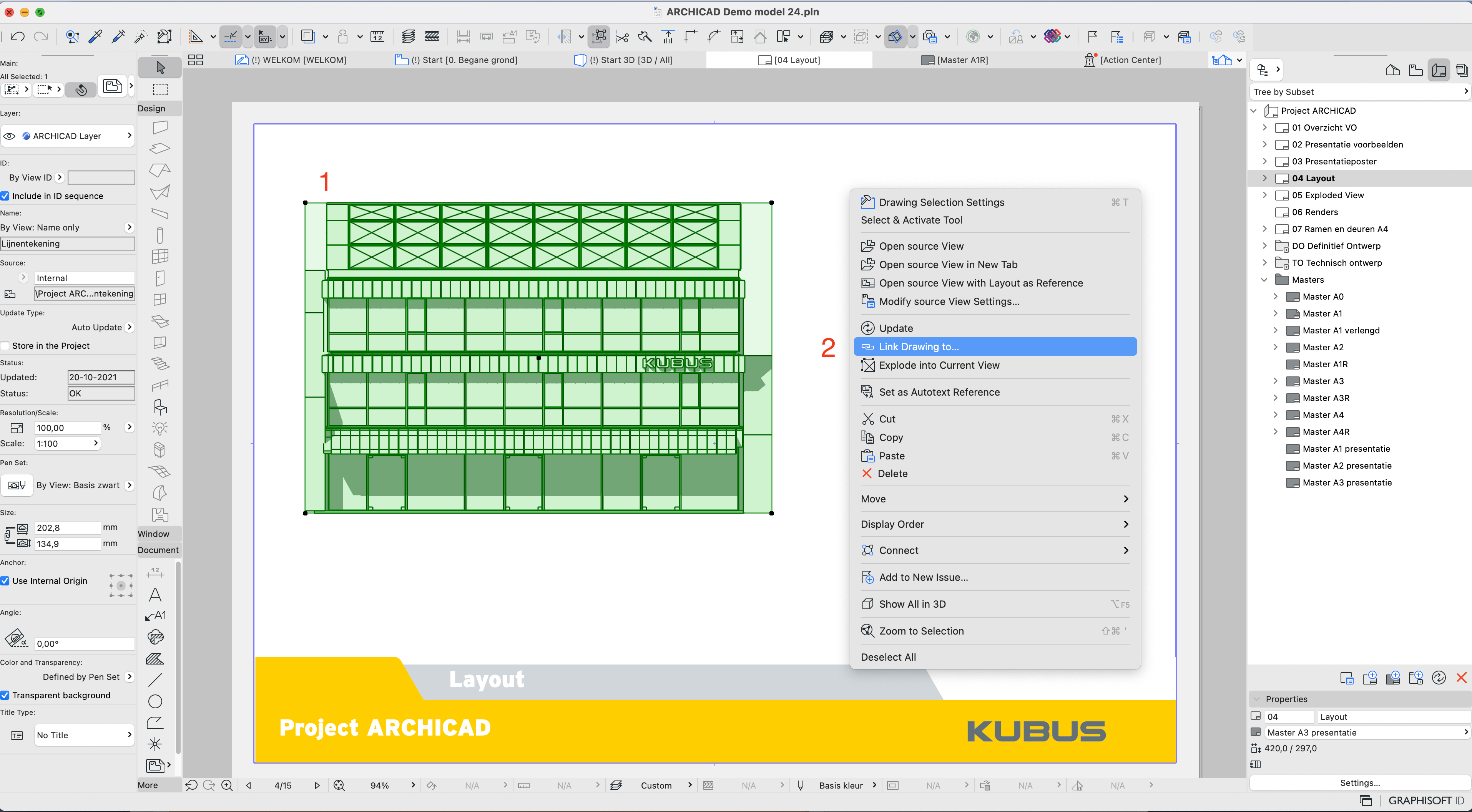
Task: Switch Navigator to Publisher Sets icon
Action: pyautogui.click(x=1462, y=70)
